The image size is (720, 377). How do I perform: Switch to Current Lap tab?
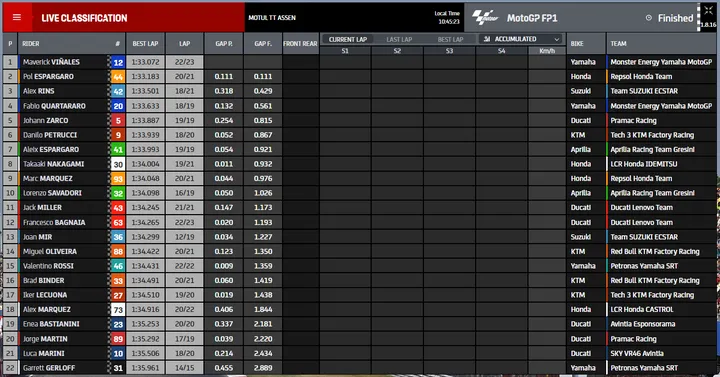pyautogui.click(x=348, y=39)
